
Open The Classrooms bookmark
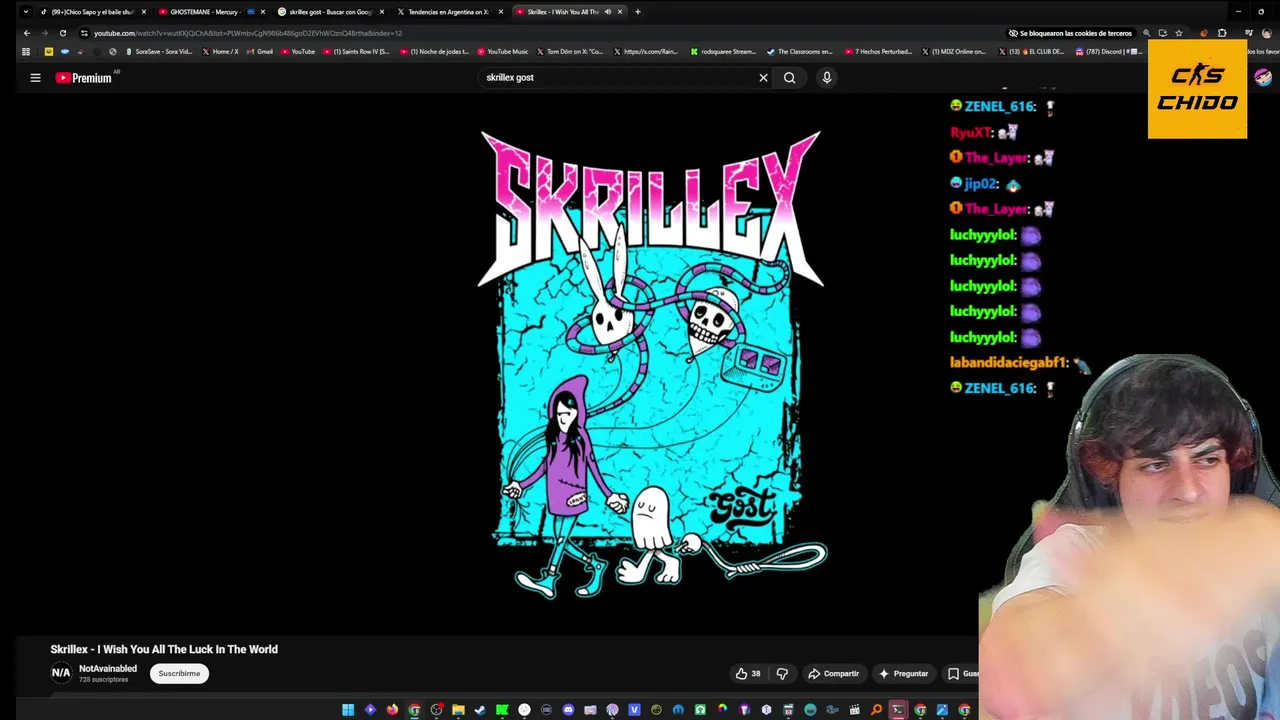click(x=800, y=51)
